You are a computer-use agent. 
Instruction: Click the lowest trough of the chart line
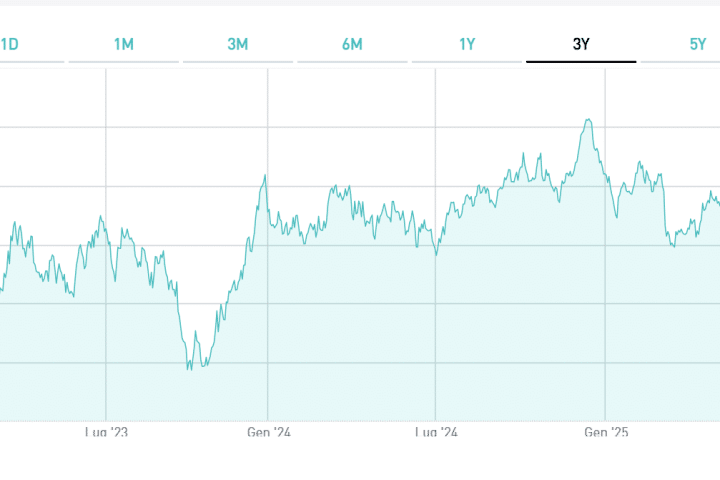(189, 369)
